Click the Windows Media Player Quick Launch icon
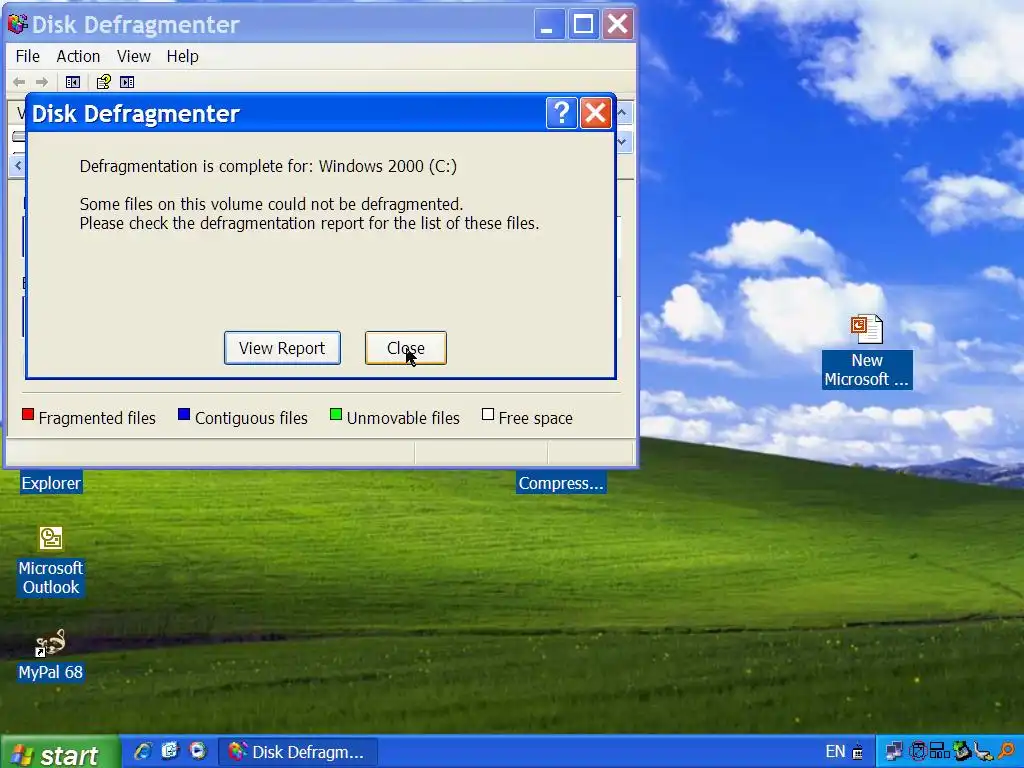1024x768 pixels. 197,751
